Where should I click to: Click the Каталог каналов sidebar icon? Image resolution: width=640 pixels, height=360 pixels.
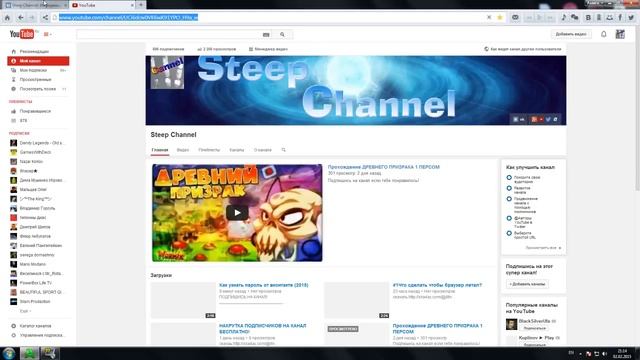tap(13, 326)
